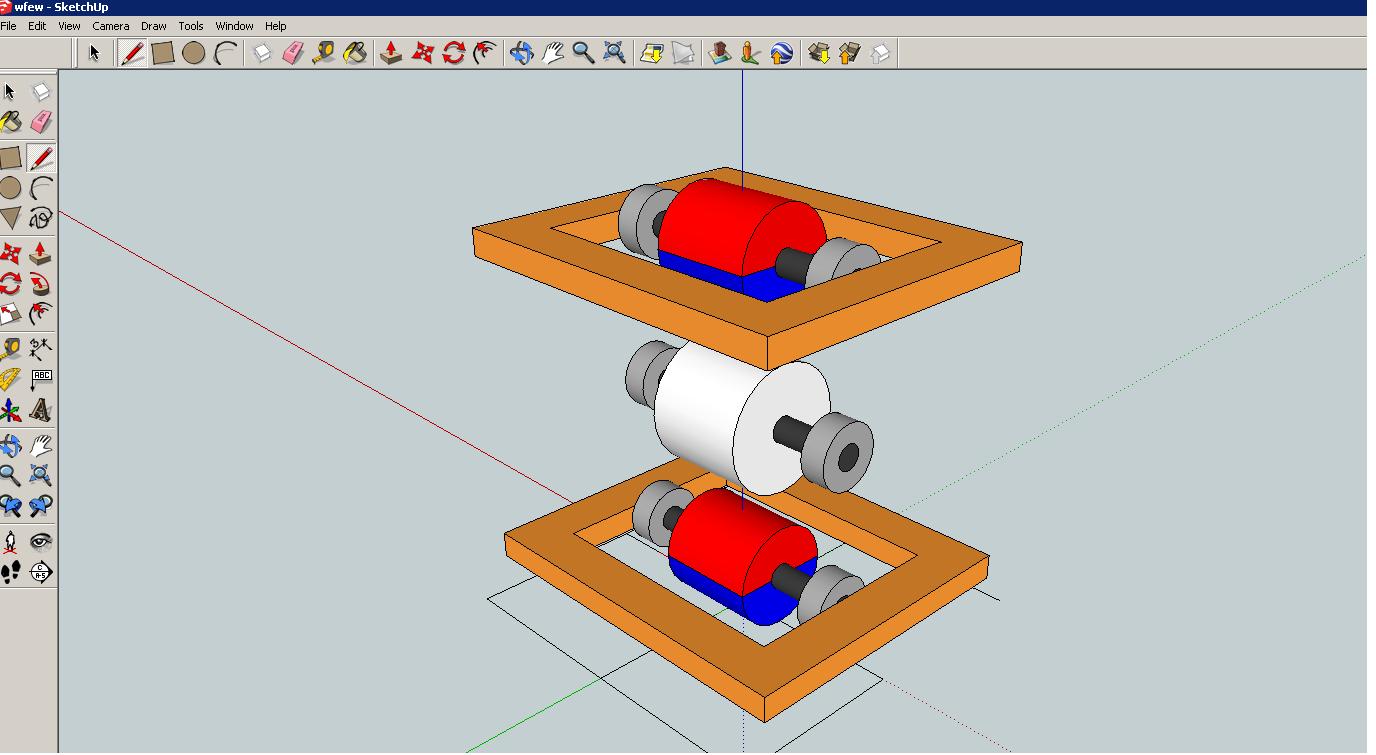Click Zoom Extents in the left palette

point(41,475)
